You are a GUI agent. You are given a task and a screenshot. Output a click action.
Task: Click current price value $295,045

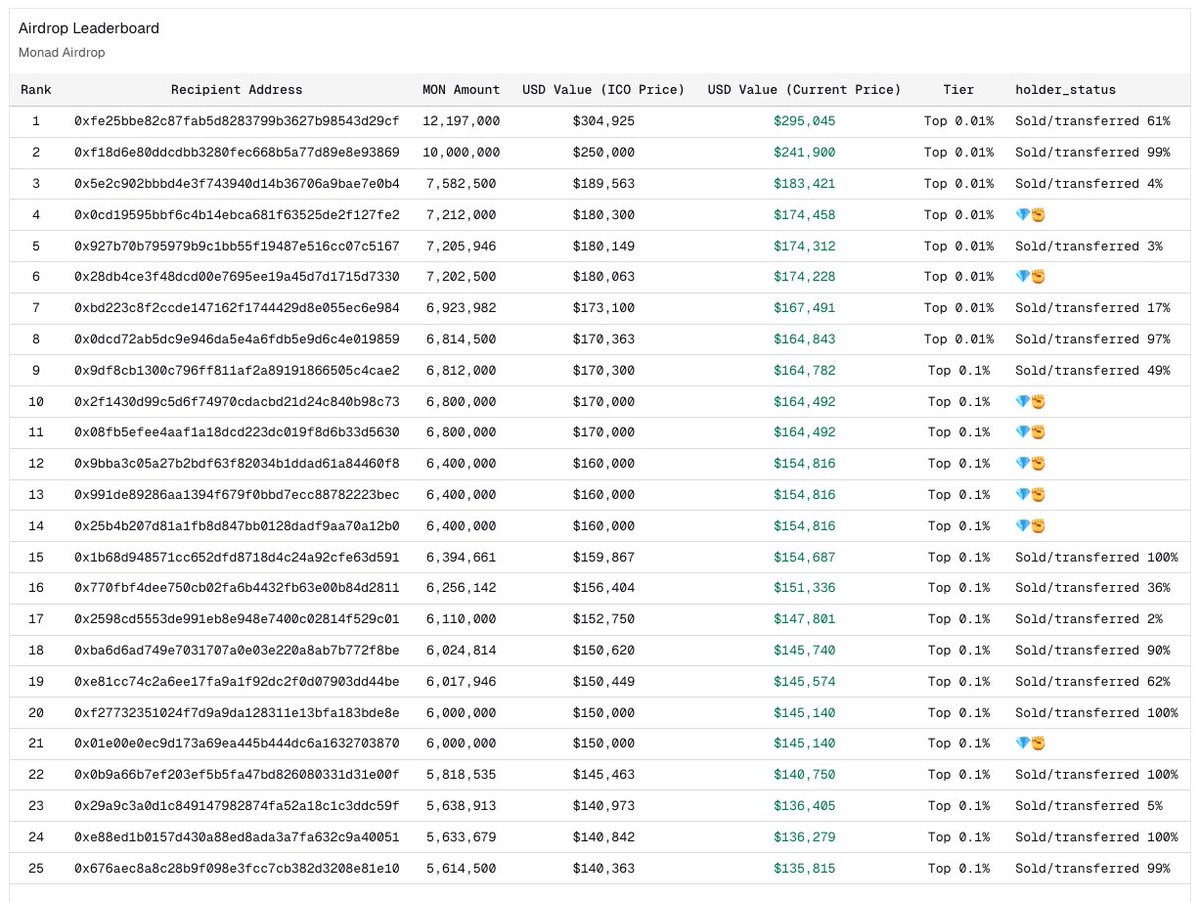(x=804, y=121)
